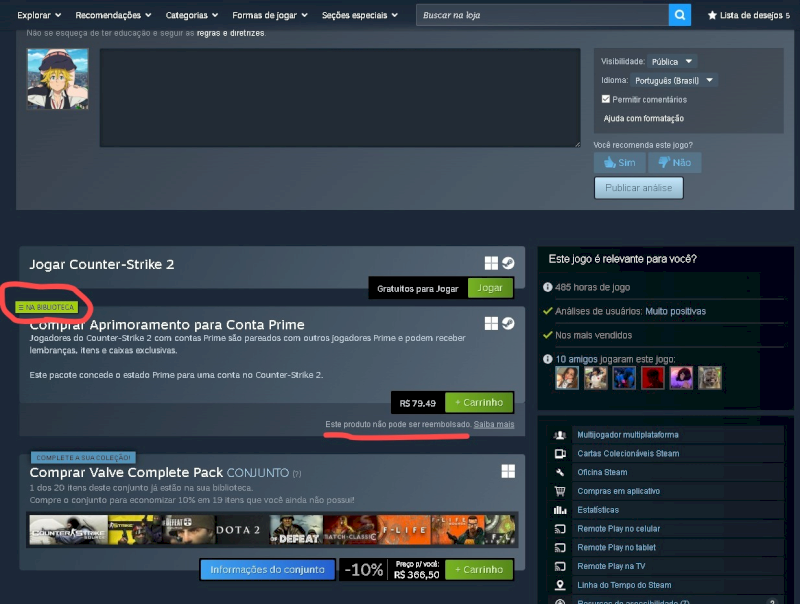Screen dimensions: 800x604
Task: Open Remote Play na TV link
Action: click(611, 566)
